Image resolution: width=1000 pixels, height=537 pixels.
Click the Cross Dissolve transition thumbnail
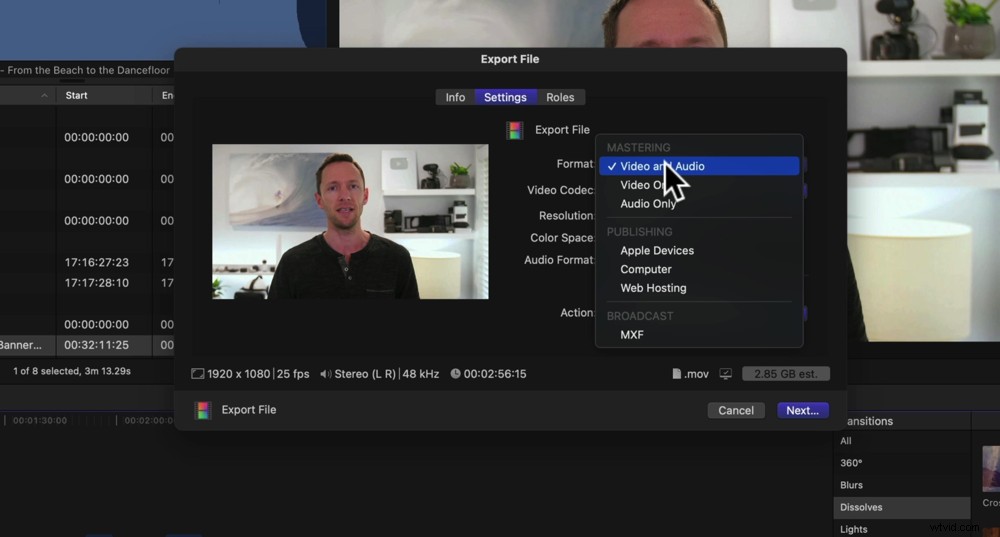tap(991, 469)
